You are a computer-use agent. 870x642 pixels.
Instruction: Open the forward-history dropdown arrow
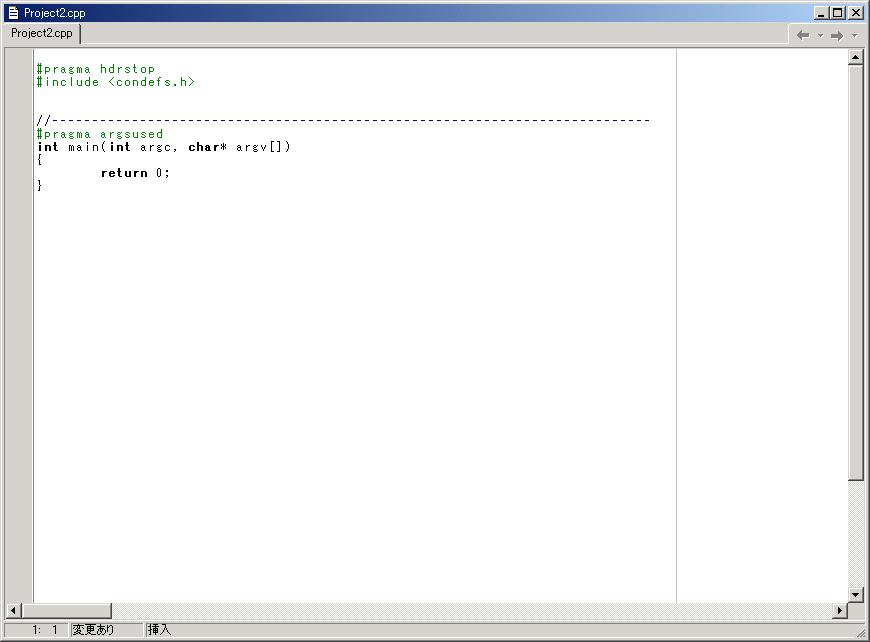pyautogui.click(x=855, y=36)
